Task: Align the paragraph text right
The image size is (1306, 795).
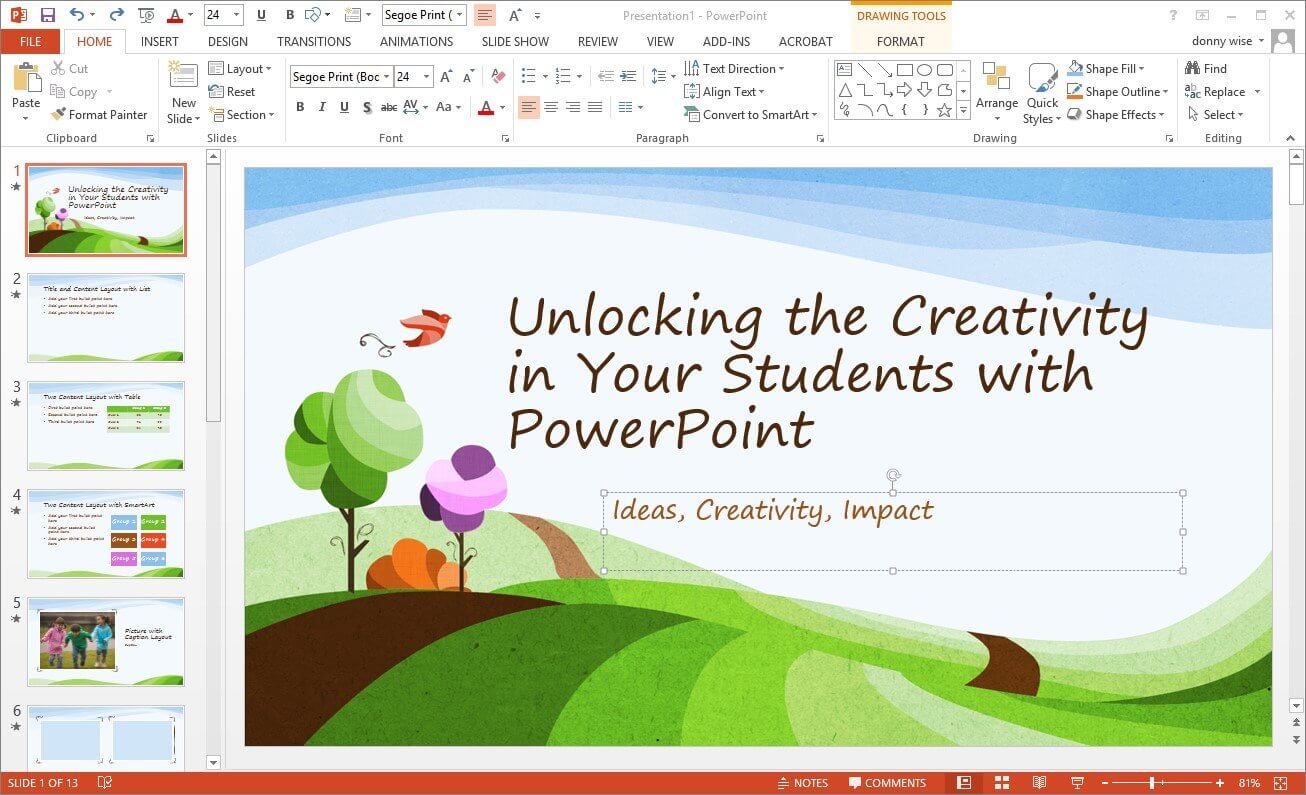Action: 573,107
